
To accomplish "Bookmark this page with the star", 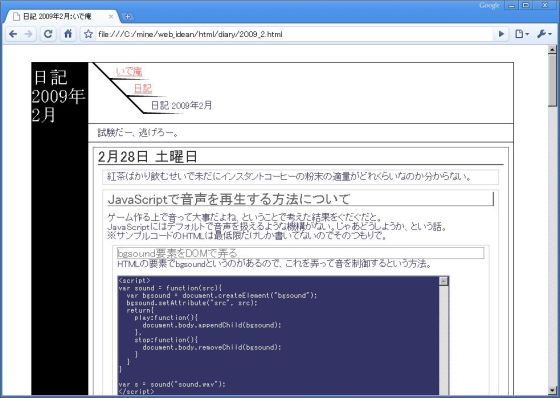I will (x=88, y=34).
